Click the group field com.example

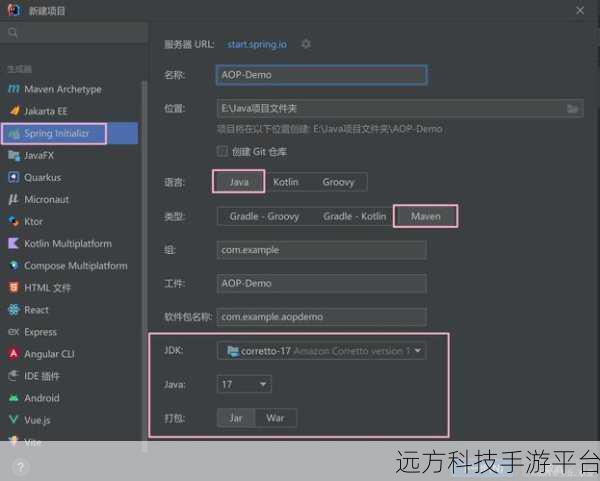pyautogui.click(x=321, y=250)
